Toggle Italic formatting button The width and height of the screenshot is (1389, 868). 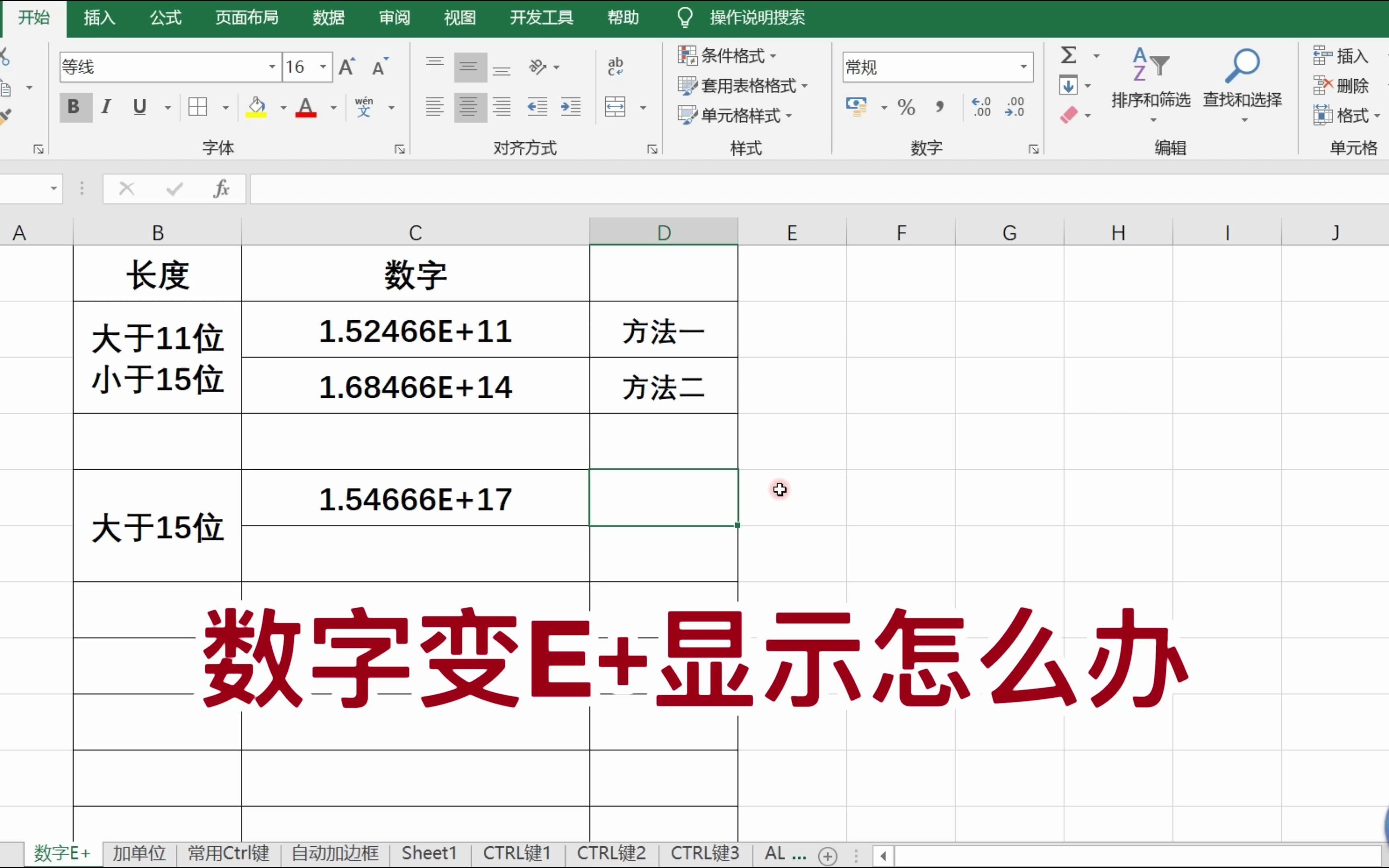coord(106,107)
